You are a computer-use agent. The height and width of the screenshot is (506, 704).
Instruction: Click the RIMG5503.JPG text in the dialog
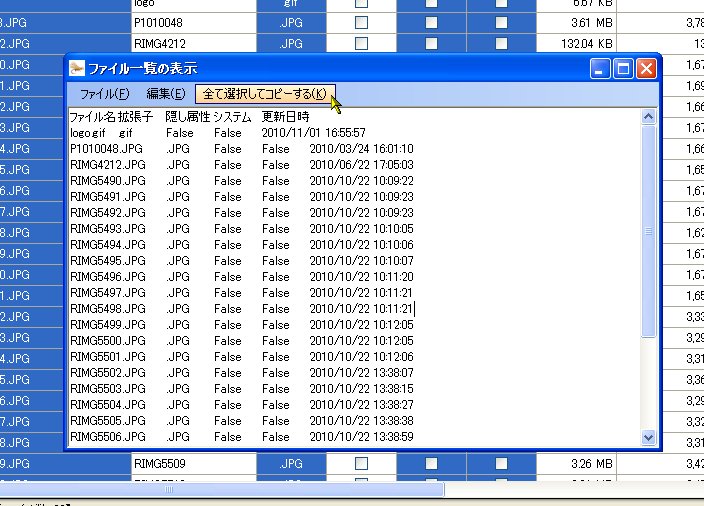pyautogui.click(x=108, y=389)
